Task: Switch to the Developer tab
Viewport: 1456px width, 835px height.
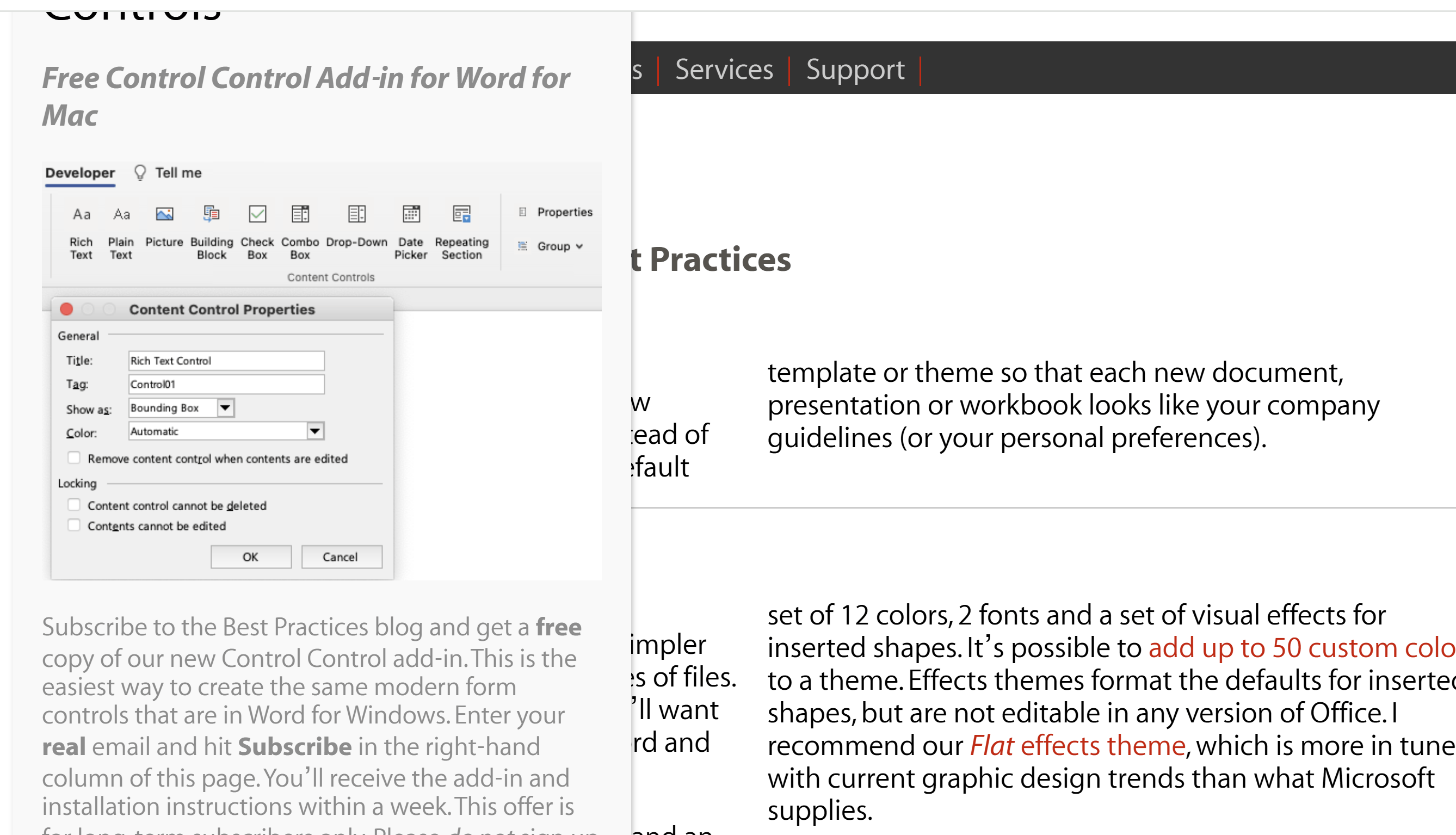Action: pyautogui.click(x=81, y=173)
